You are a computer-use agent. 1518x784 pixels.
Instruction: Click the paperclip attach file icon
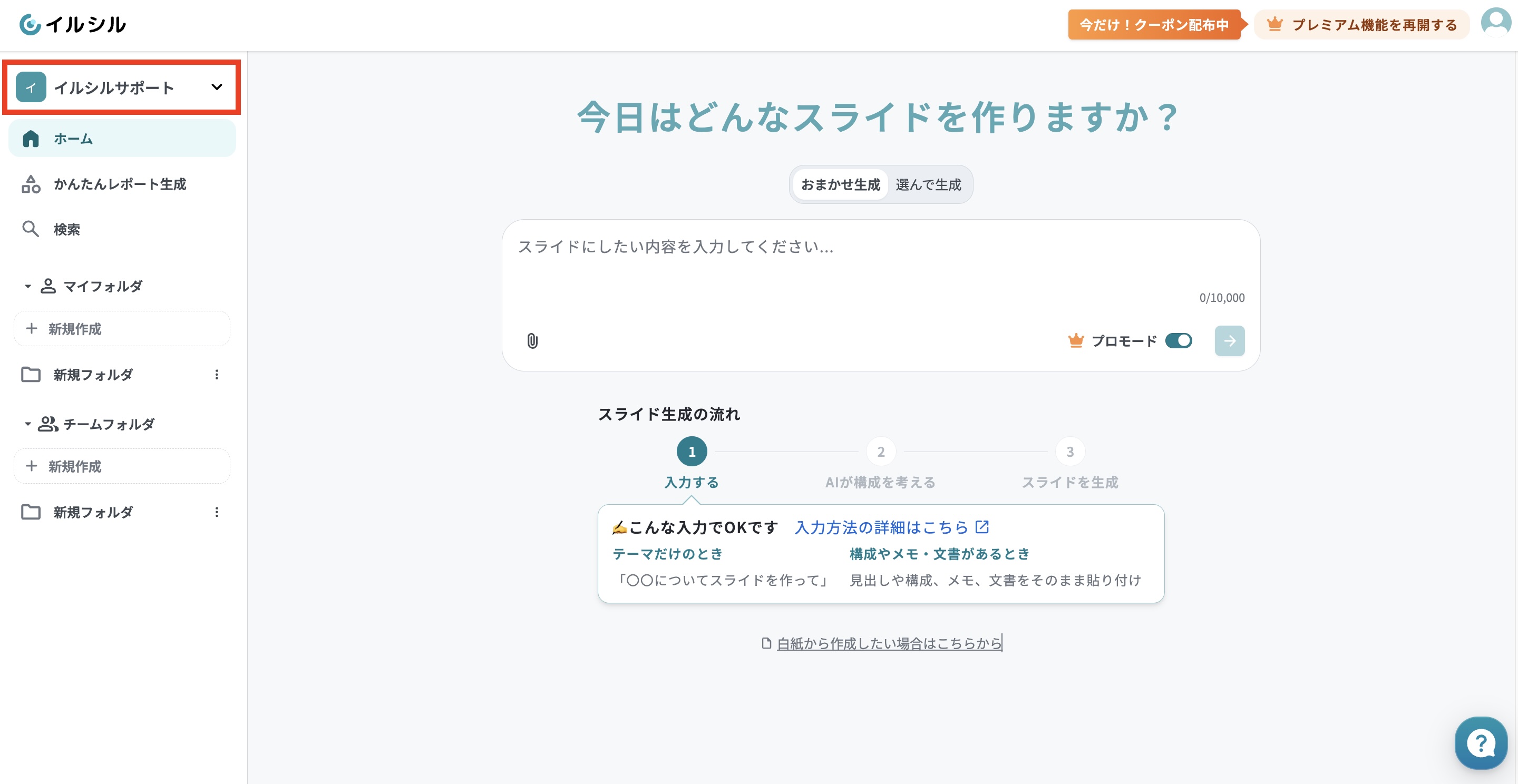point(532,341)
